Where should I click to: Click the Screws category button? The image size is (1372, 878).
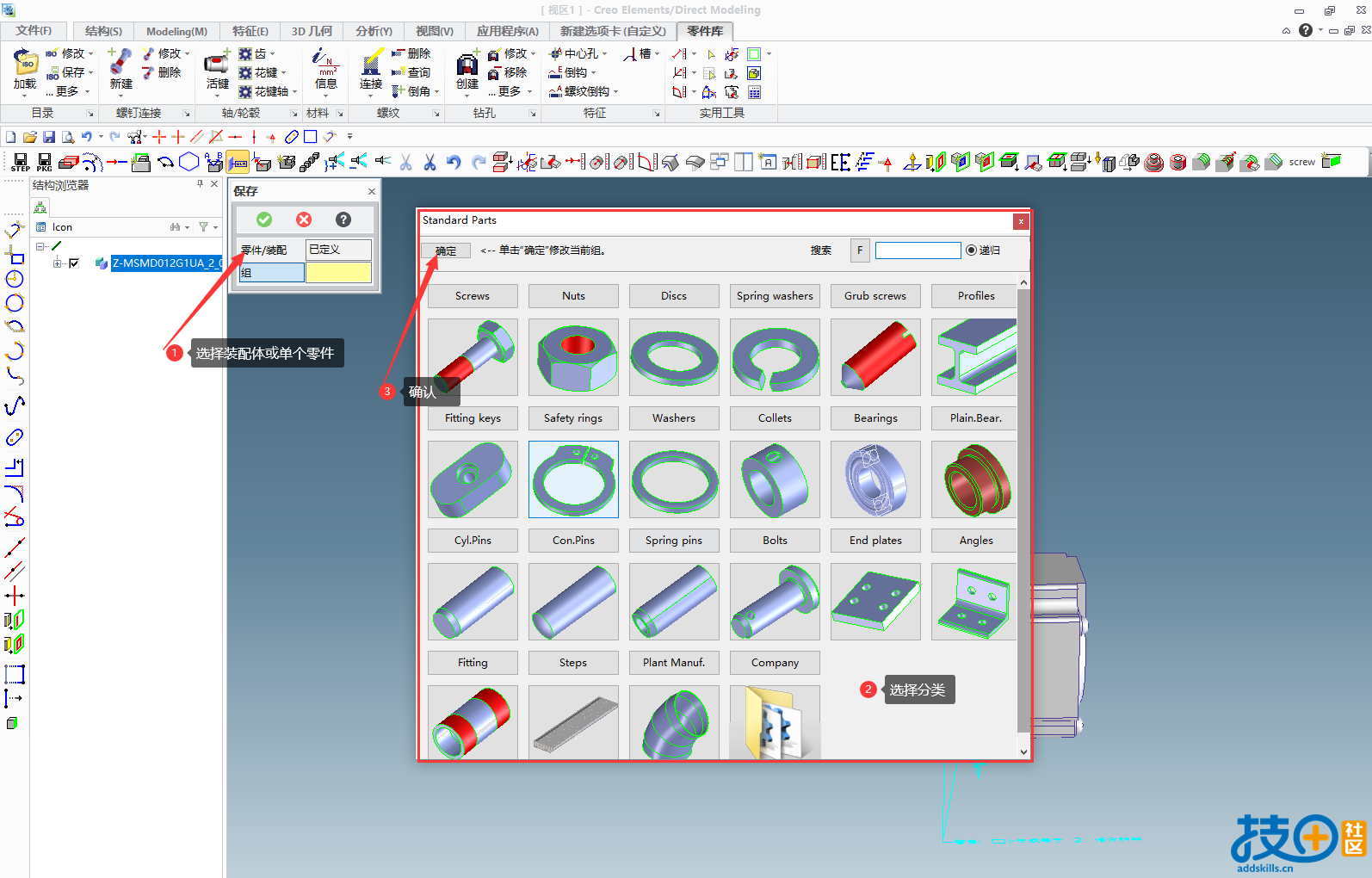[x=473, y=296]
